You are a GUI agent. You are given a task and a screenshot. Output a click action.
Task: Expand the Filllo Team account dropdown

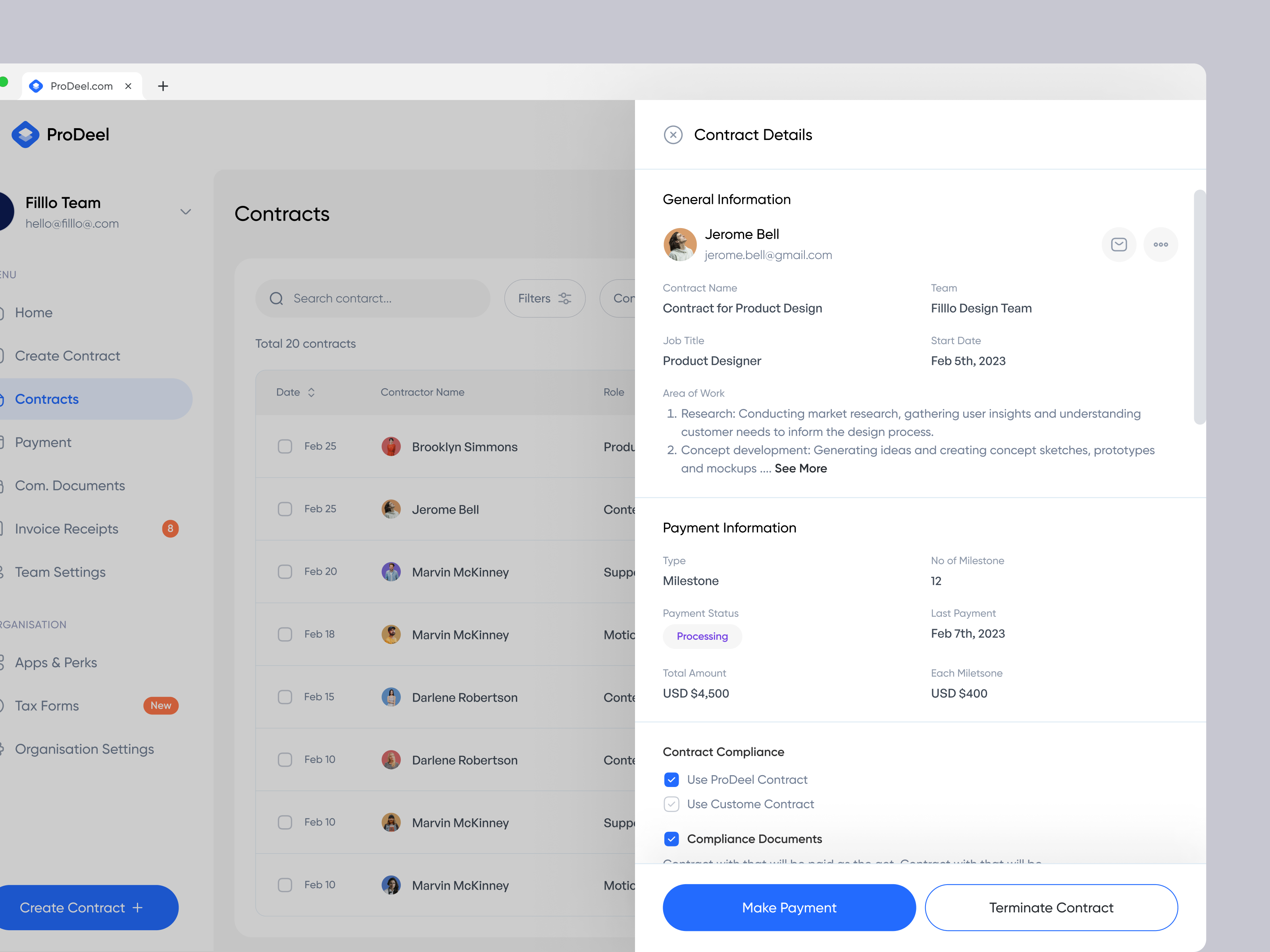185,212
